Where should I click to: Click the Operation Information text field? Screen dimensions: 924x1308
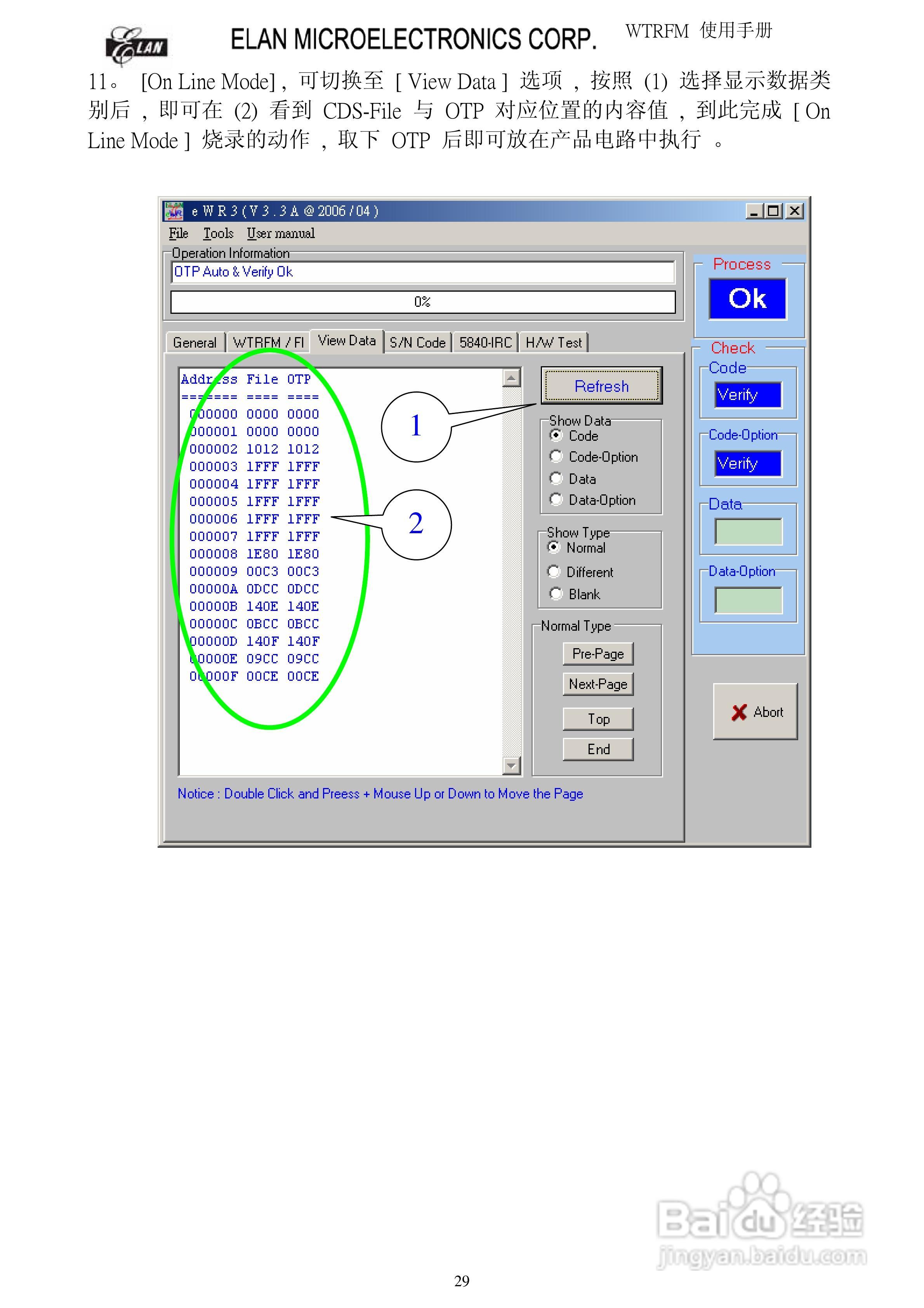pos(422,272)
